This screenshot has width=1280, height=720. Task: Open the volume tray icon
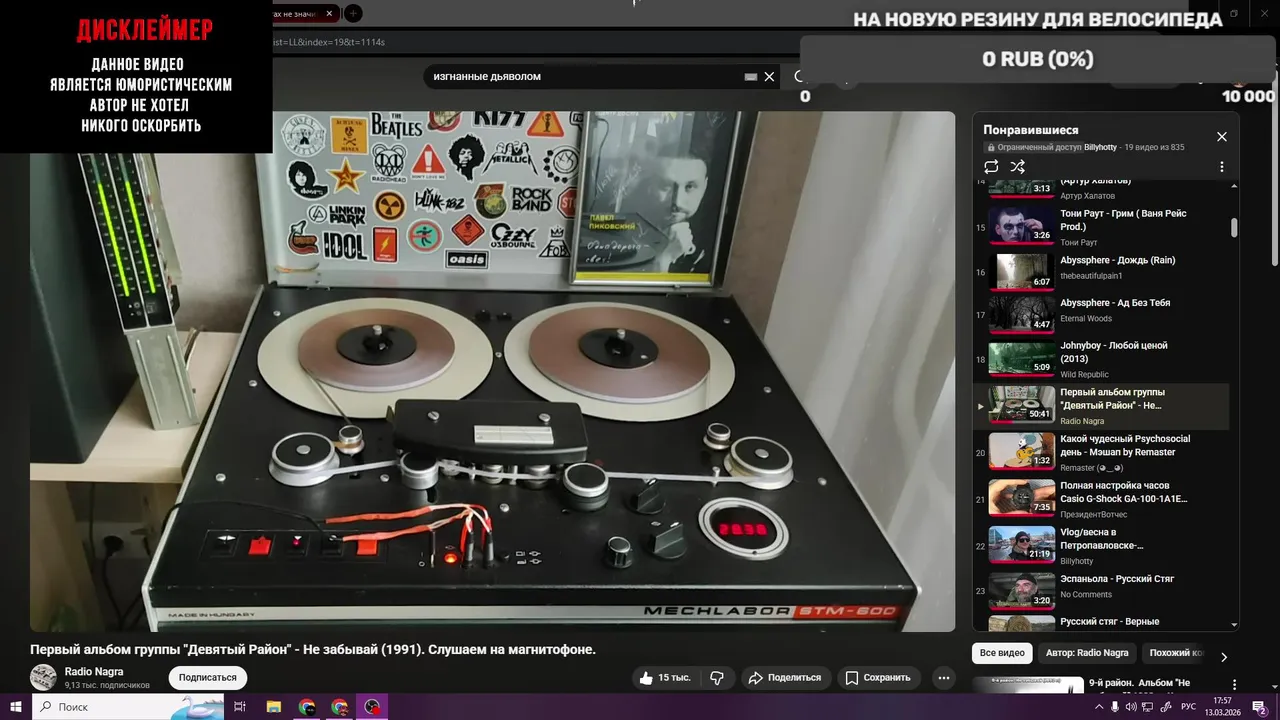[x=1132, y=707]
